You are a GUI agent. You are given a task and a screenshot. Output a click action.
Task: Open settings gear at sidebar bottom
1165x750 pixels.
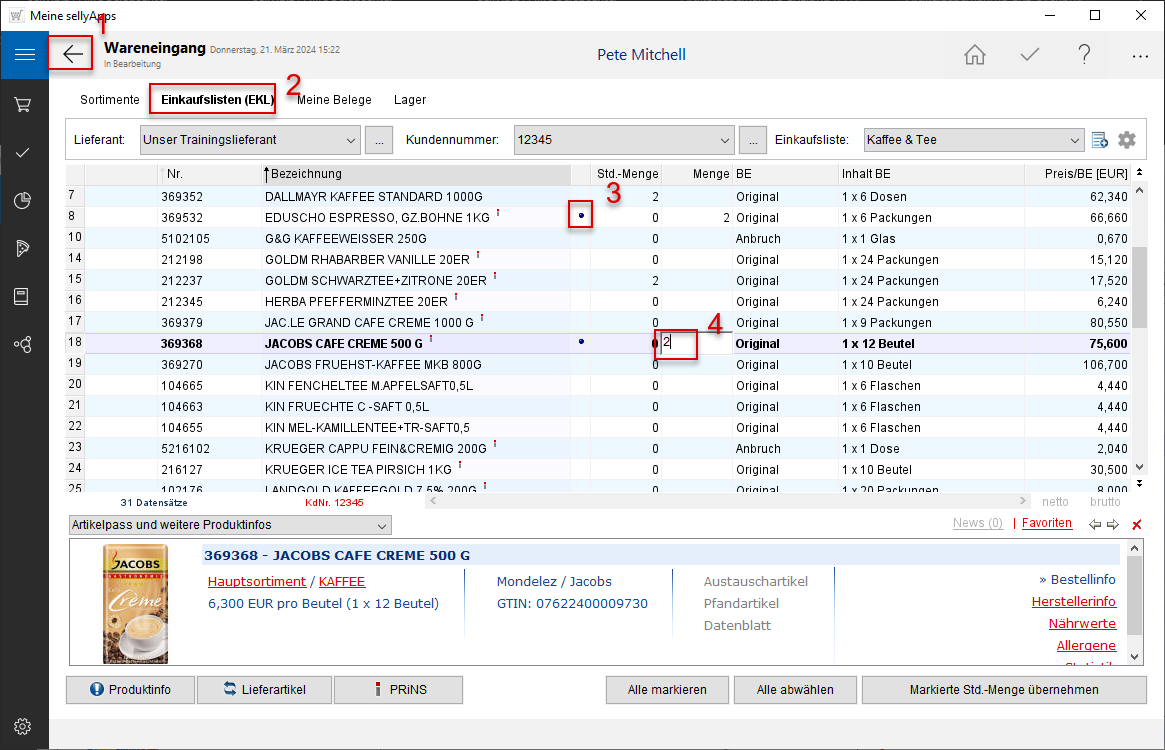coord(24,726)
